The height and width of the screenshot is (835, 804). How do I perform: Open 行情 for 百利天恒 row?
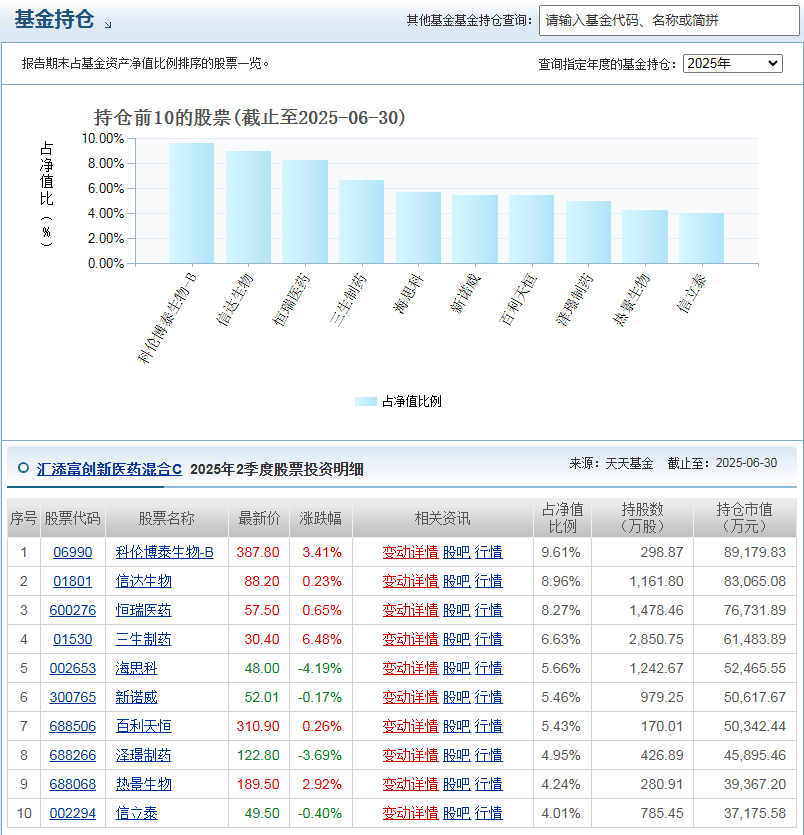(488, 726)
